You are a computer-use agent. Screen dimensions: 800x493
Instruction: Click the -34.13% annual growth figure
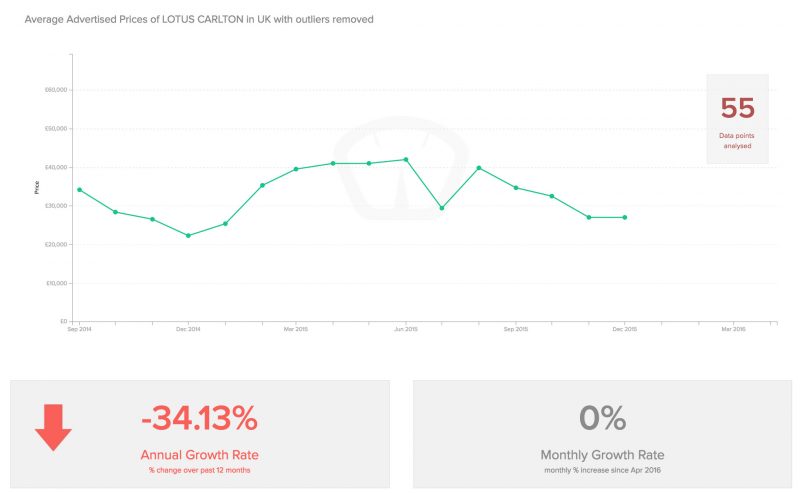coord(199,418)
